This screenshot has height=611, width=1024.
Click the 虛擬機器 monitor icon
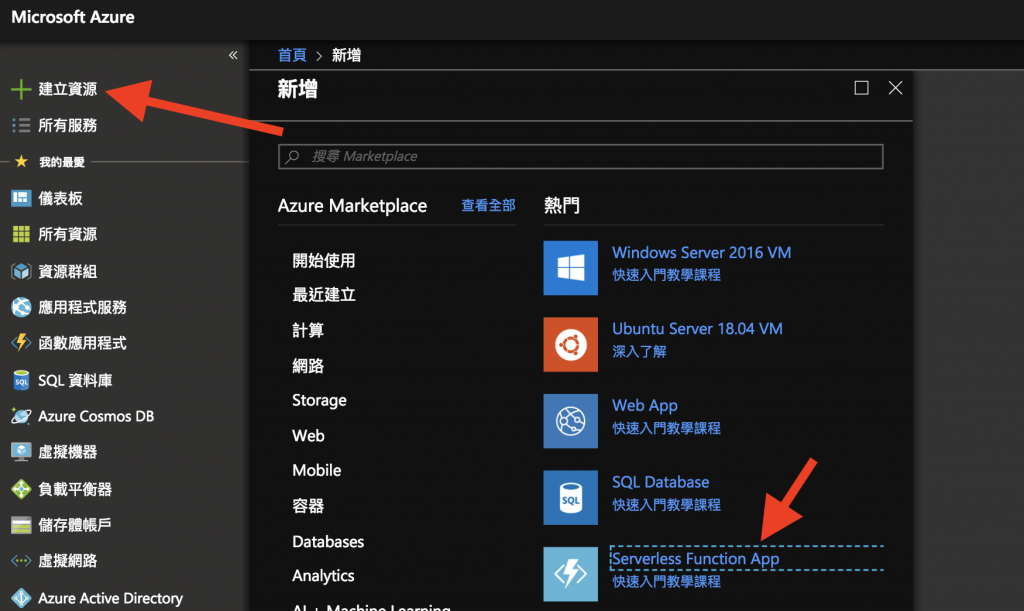[21, 452]
